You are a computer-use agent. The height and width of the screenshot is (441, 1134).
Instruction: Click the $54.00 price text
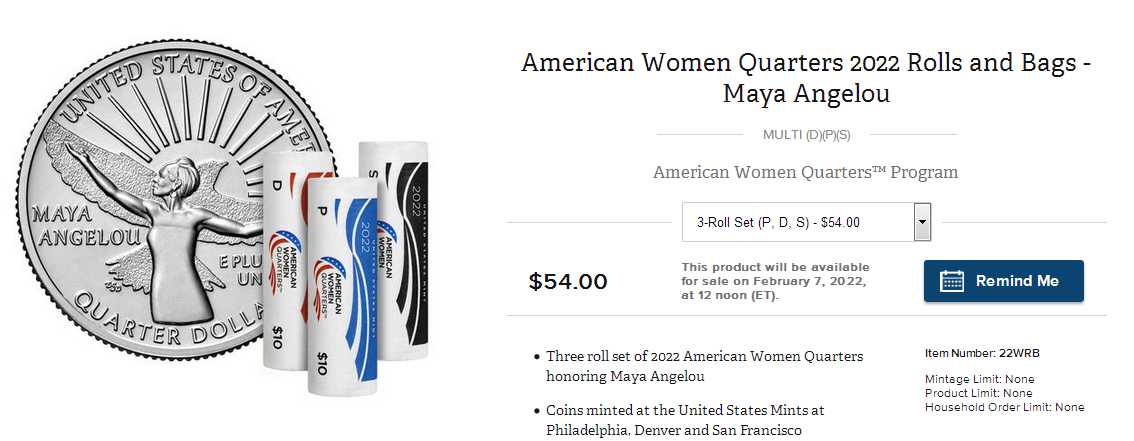pos(568,282)
